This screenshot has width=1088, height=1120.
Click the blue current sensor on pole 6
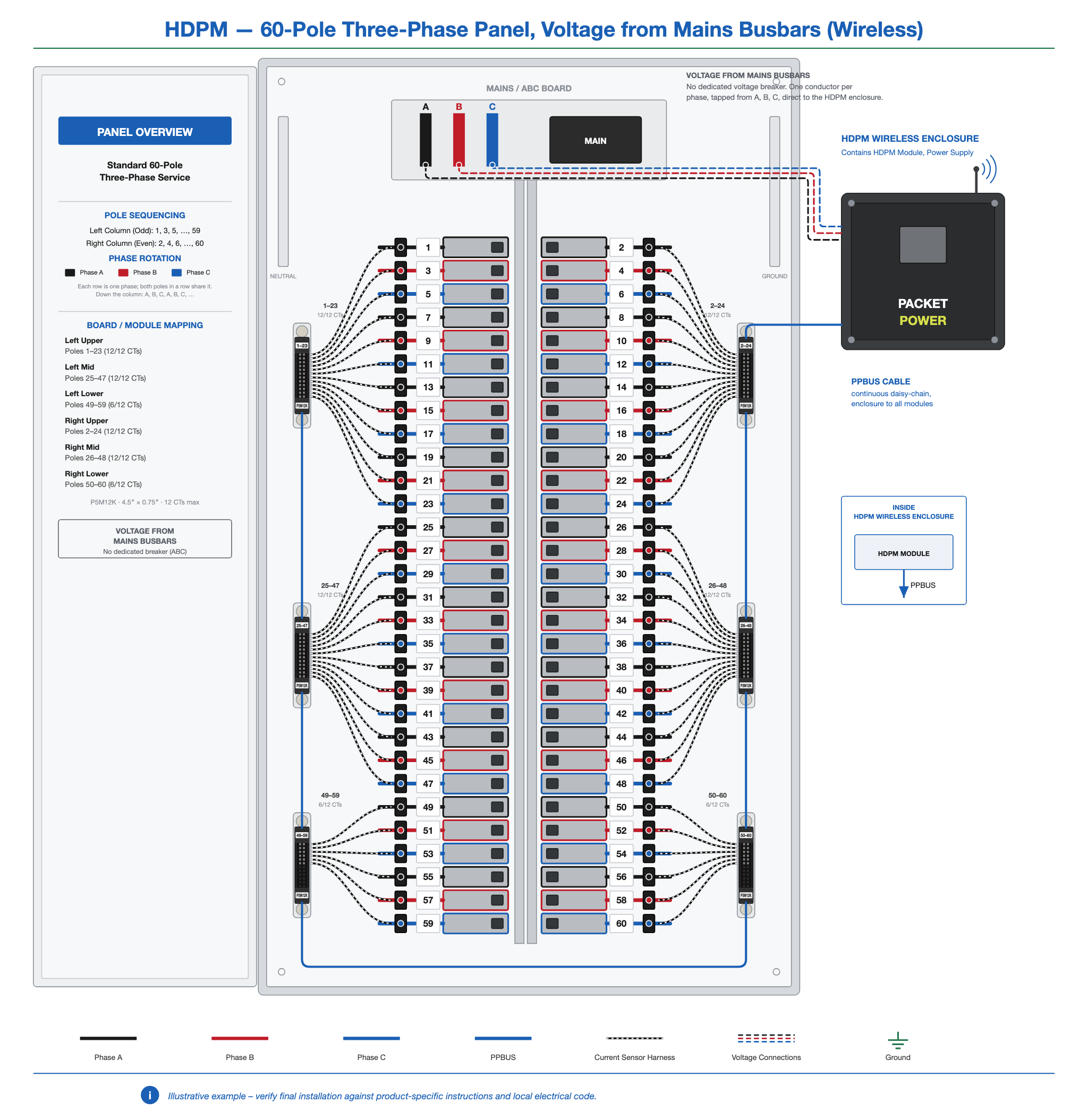tap(648, 294)
